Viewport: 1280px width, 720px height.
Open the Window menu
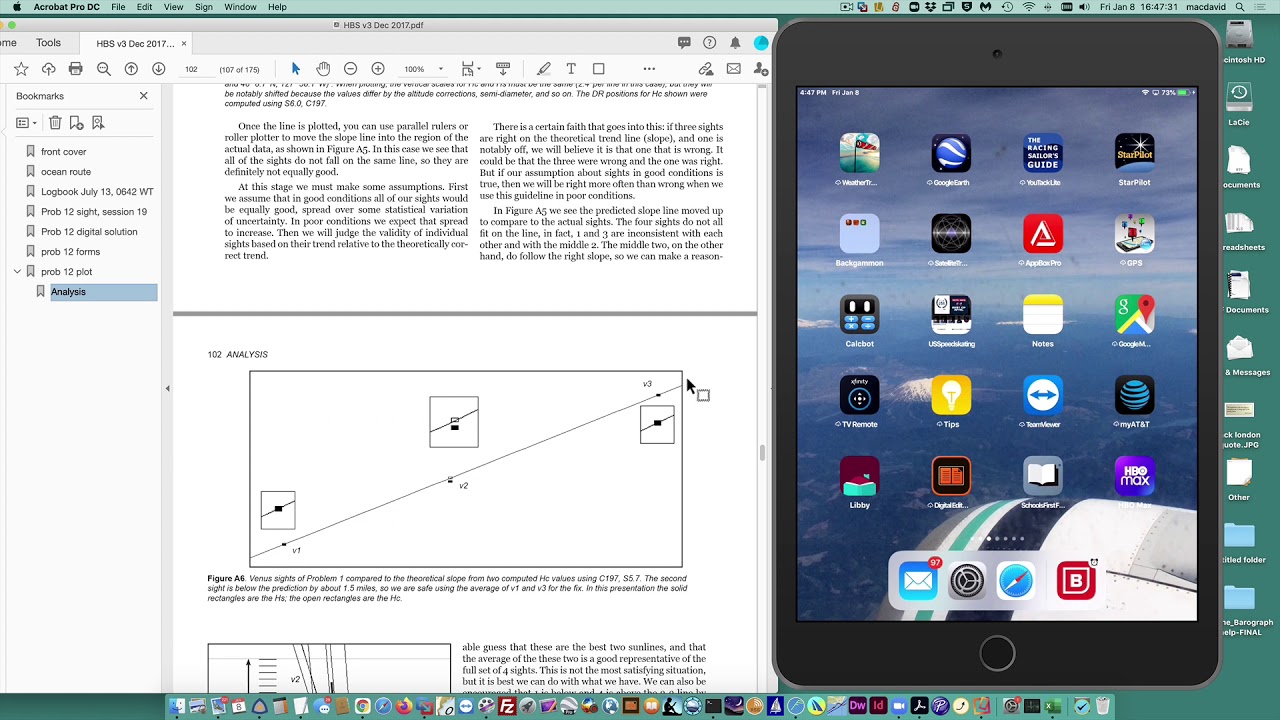(x=240, y=7)
